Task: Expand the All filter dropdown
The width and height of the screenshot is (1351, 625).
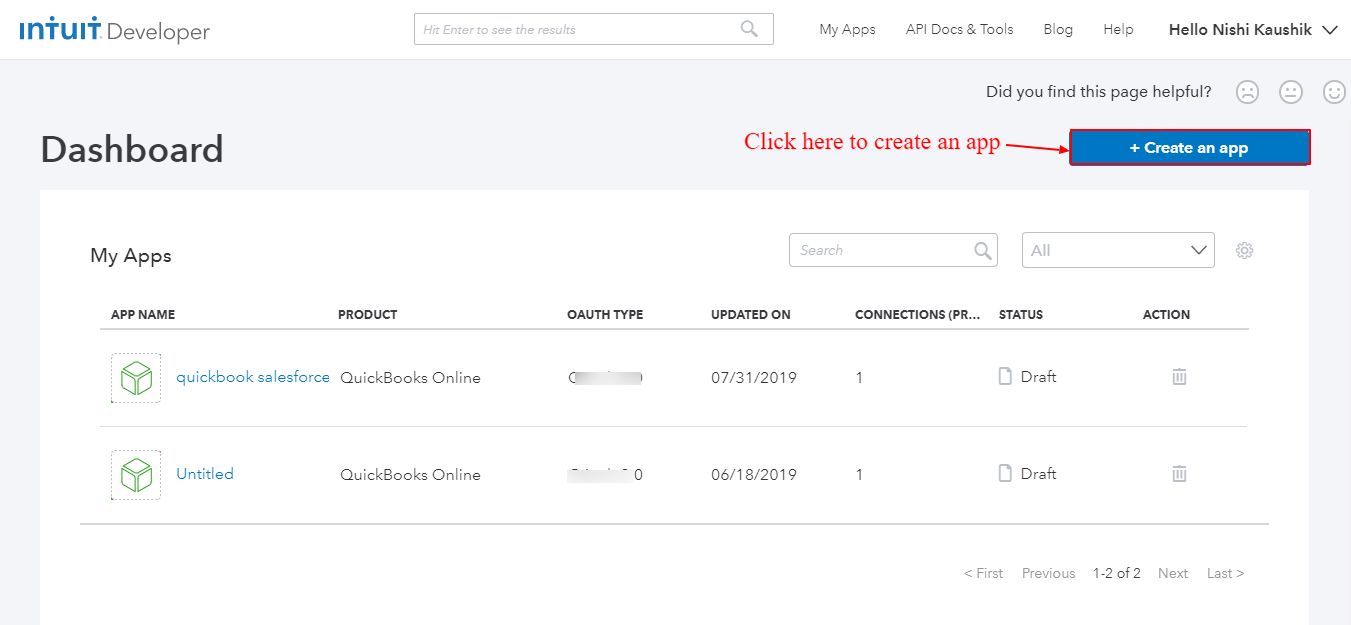Action: click(1118, 250)
